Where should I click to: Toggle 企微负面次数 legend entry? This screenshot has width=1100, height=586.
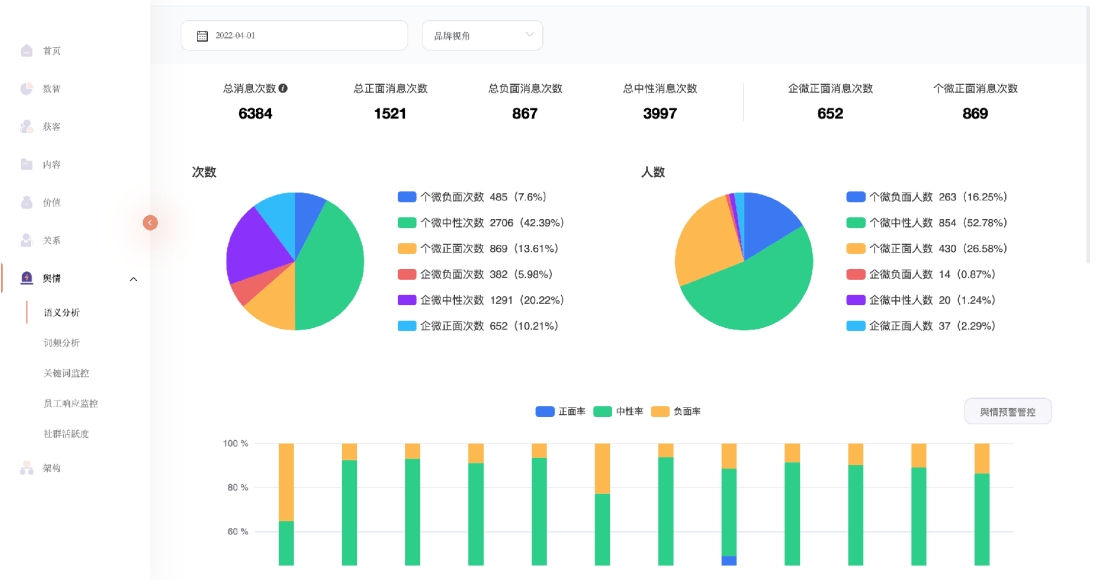[x=475, y=274]
